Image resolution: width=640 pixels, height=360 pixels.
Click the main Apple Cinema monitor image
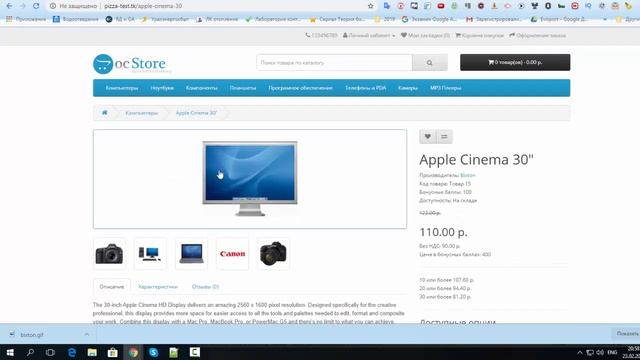[250, 179]
